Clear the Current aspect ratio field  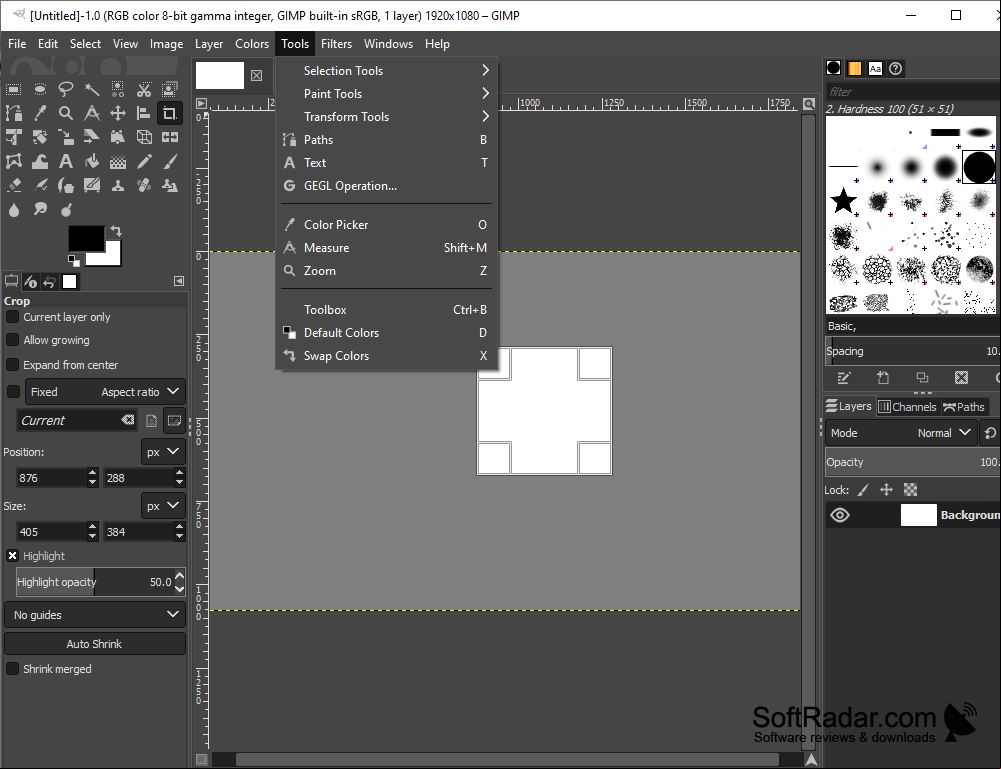pos(128,419)
